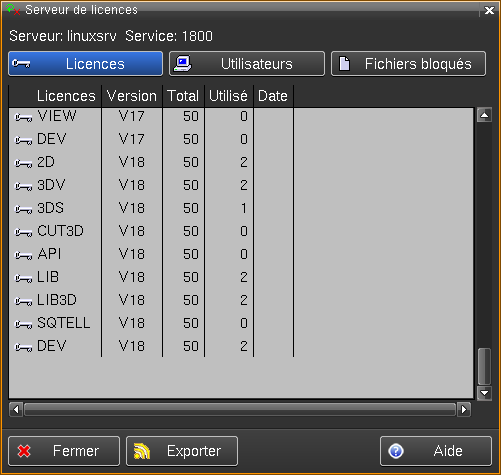Click the question mark Aide icon
This screenshot has width=501, height=475.
click(396, 451)
